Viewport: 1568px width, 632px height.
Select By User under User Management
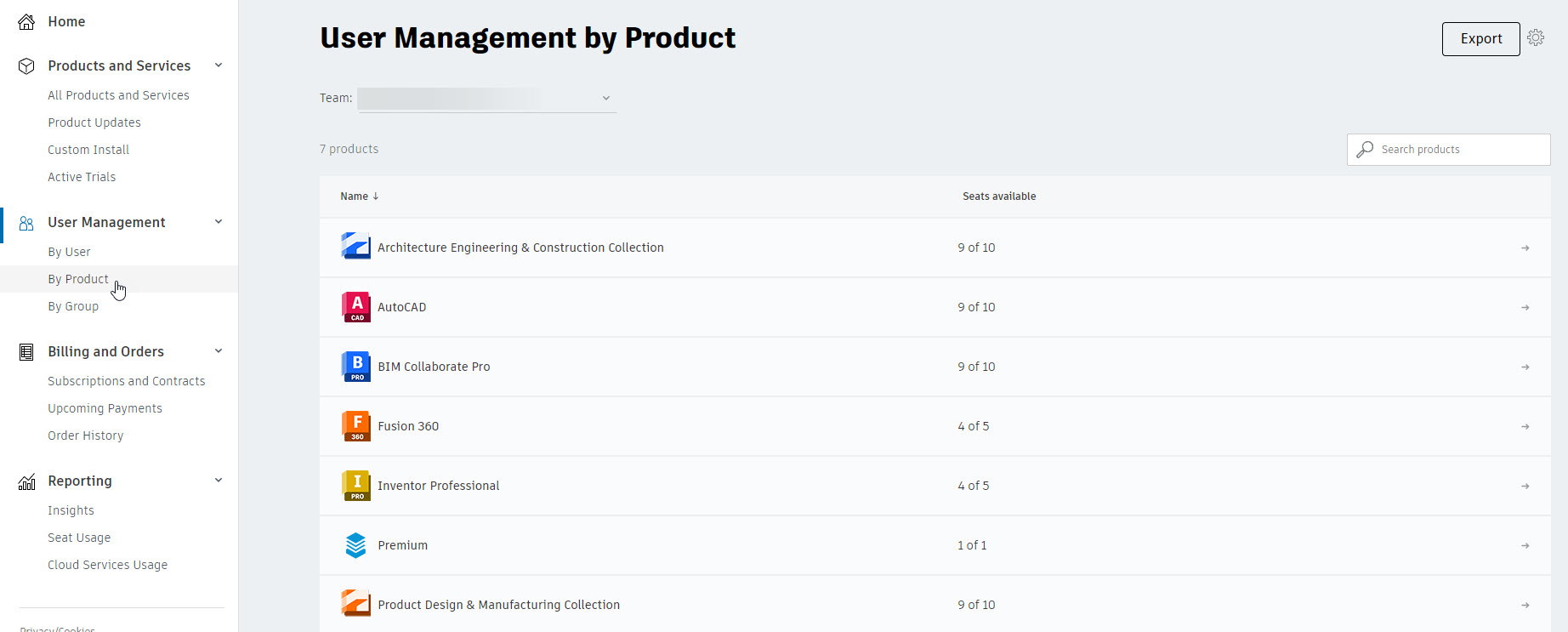pyautogui.click(x=69, y=252)
